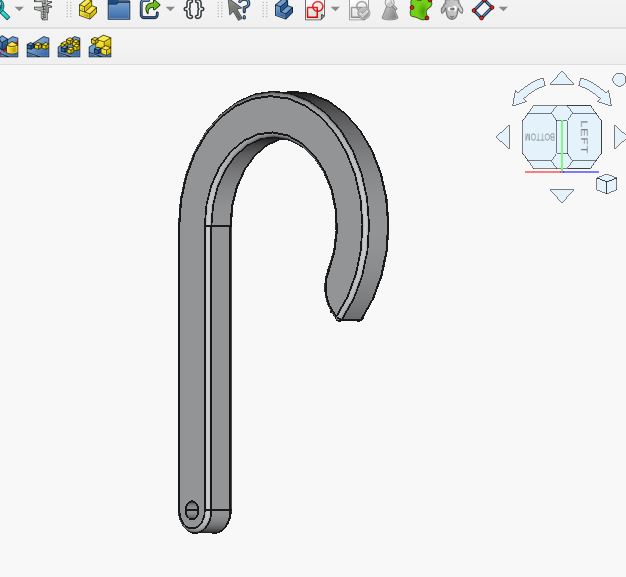Click bottom hexagonal corner of navigation cube
The height and width of the screenshot is (577, 626).
click(x=562, y=161)
